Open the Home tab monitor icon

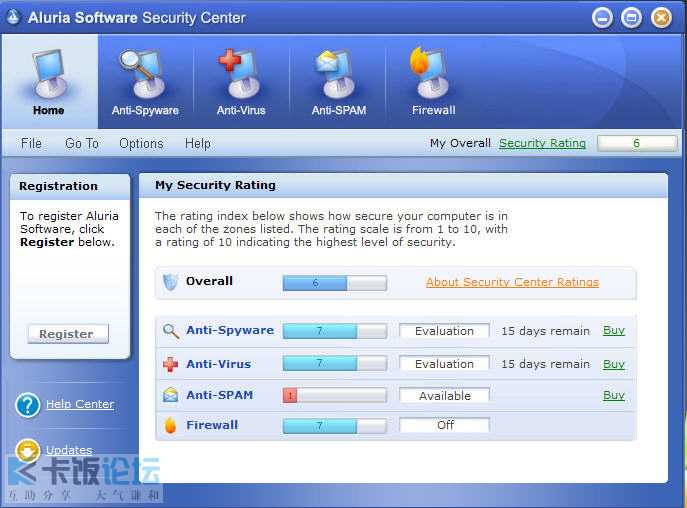[x=50, y=74]
